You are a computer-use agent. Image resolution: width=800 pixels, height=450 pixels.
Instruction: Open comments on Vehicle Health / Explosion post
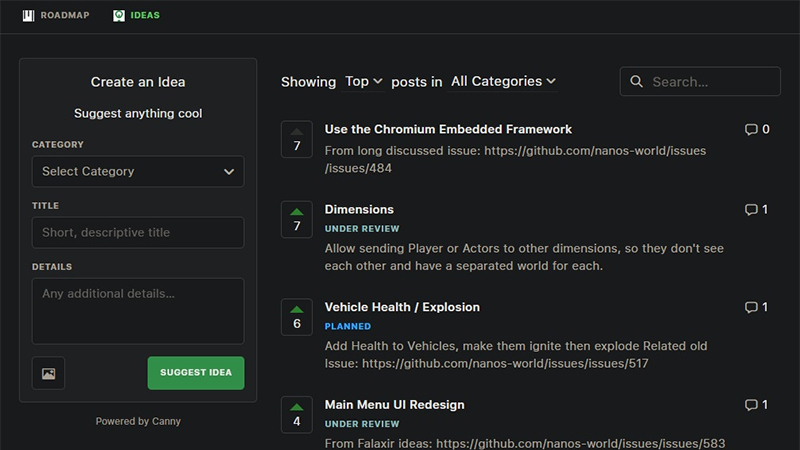[757, 307]
